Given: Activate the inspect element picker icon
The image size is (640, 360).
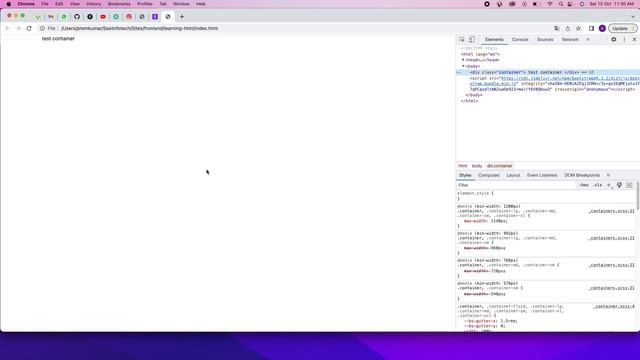Looking at the screenshot, I should 462,40.
